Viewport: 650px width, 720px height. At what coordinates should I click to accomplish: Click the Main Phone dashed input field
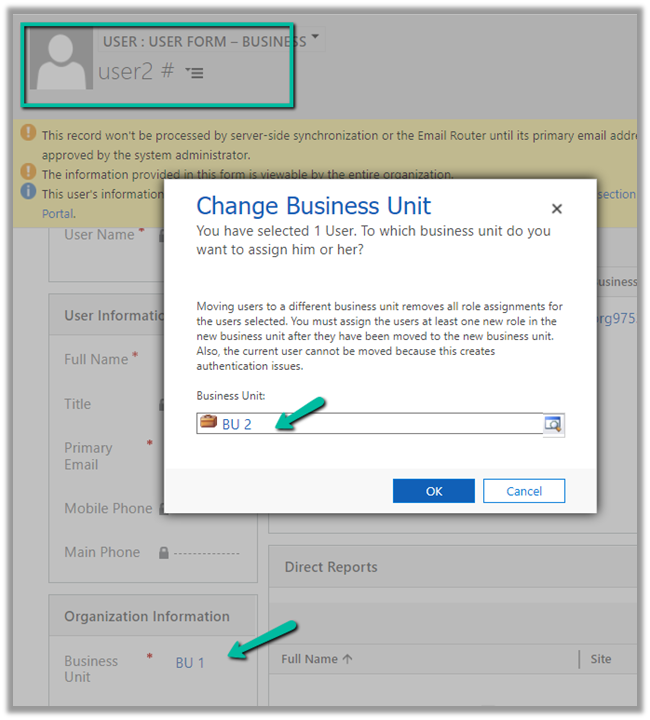coord(207,553)
